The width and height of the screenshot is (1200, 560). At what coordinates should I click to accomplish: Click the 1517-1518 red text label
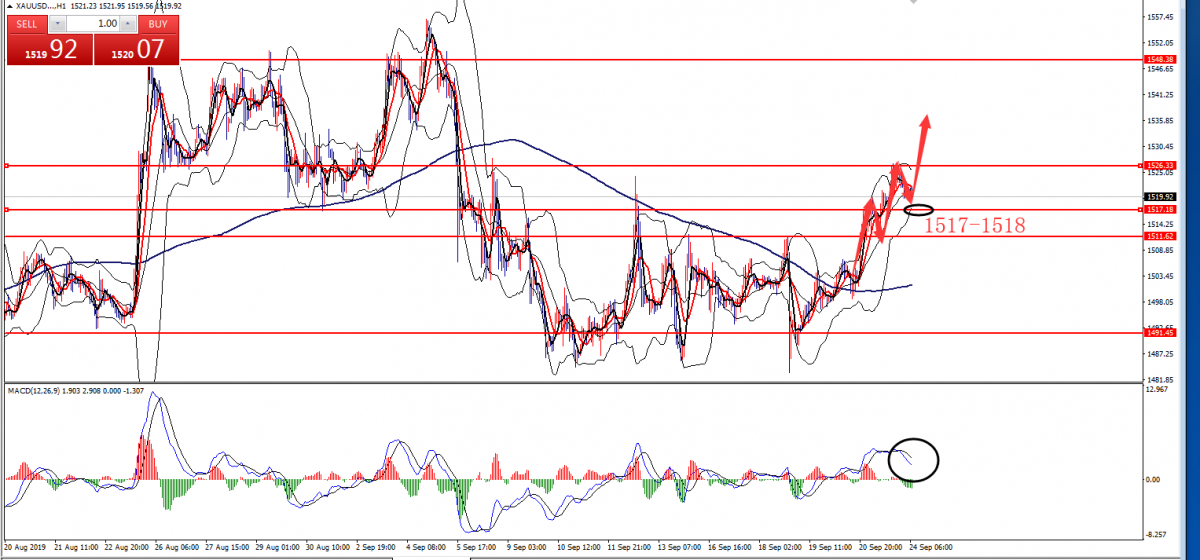coord(973,226)
